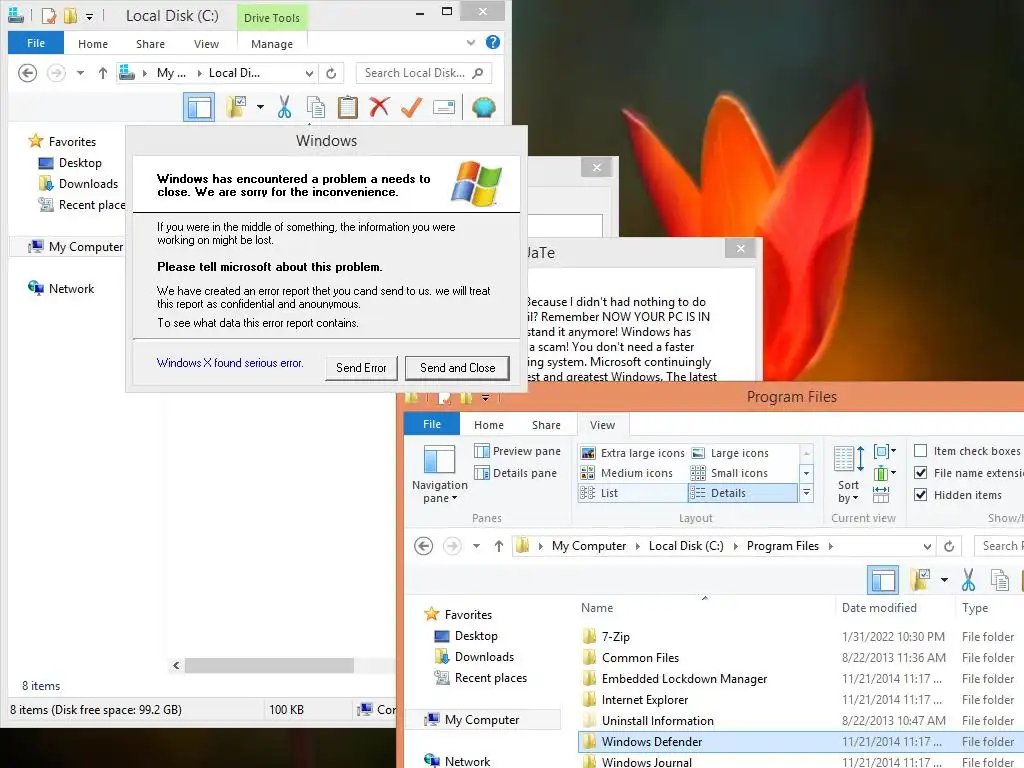The height and width of the screenshot is (768, 1024).
Task: Click the Send and Close button
Action: tap(457, 368)
